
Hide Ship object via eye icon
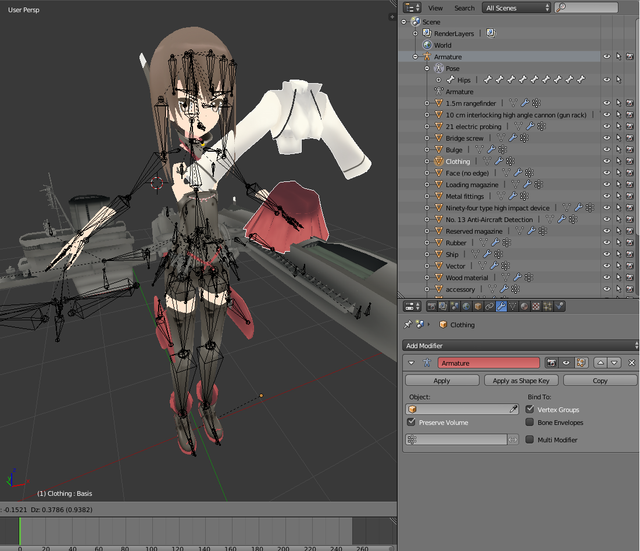(607, 254)
